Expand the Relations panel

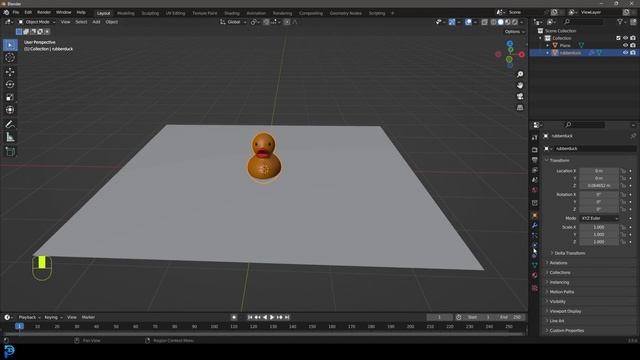tap(558, 263)
